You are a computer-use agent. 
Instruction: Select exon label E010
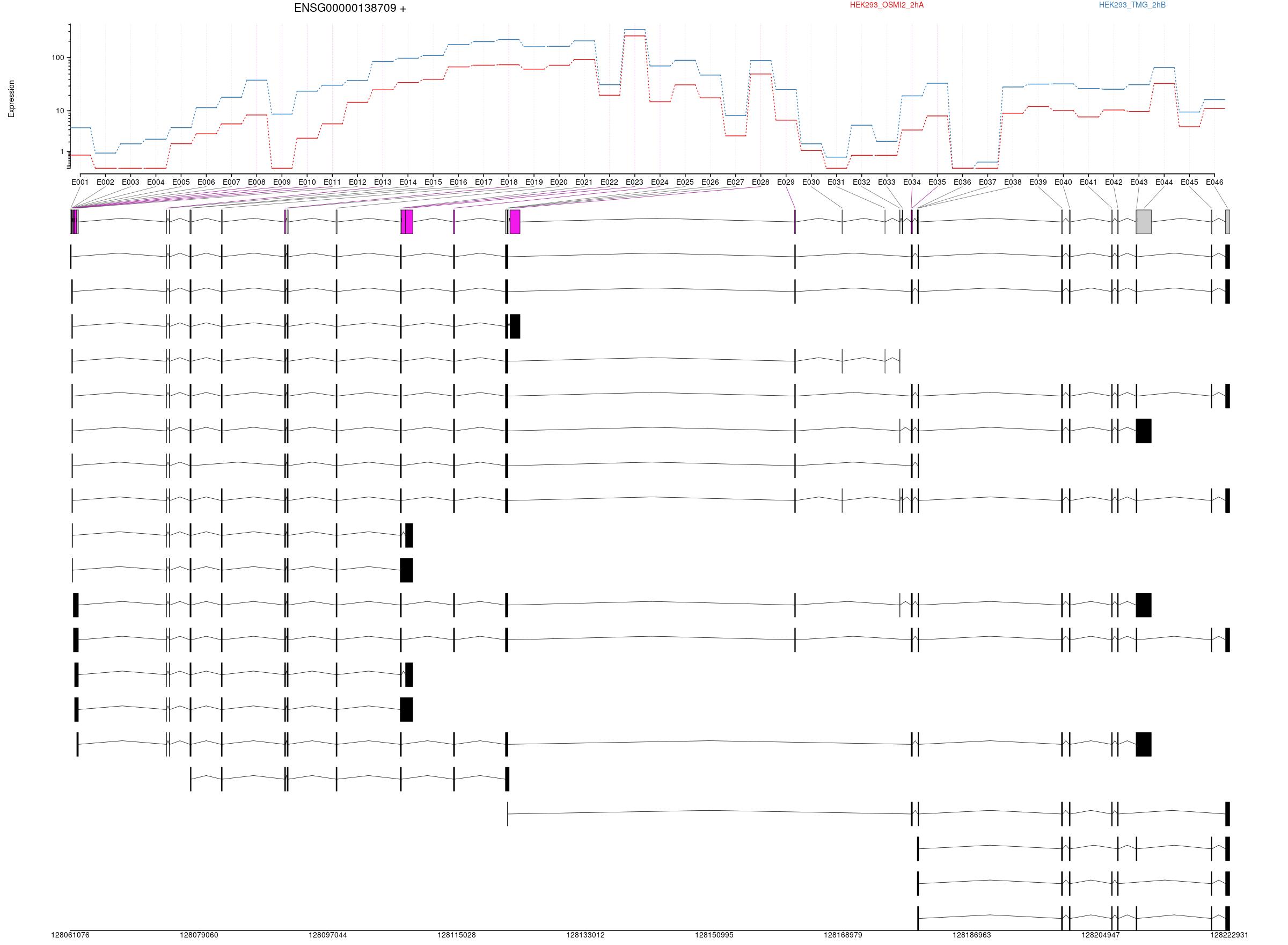pyautogui.click(x=307, y=183)
